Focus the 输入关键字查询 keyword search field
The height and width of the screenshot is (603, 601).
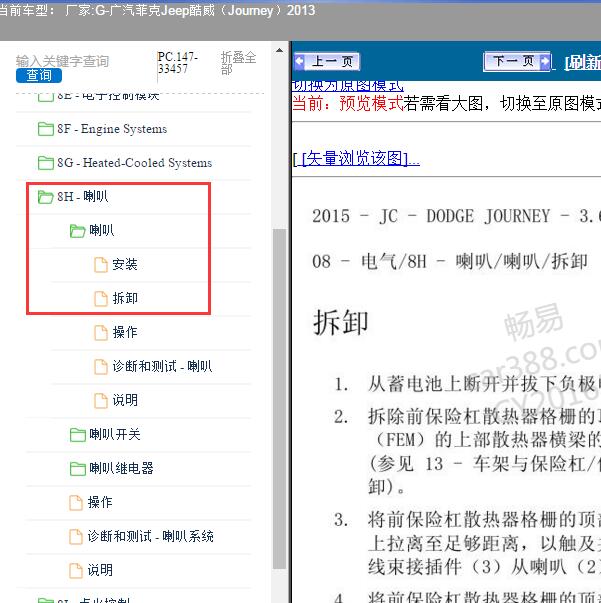(x=62, y=61)
